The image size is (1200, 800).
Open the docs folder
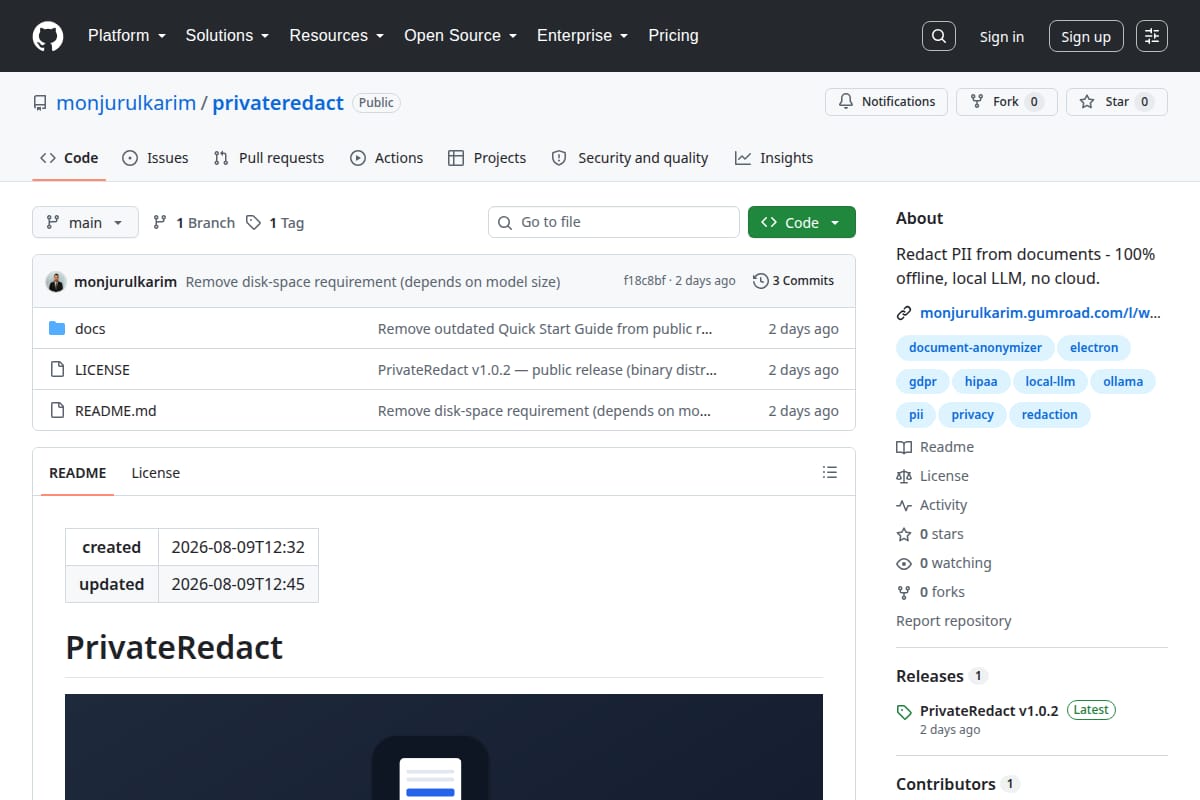point(90,329)
